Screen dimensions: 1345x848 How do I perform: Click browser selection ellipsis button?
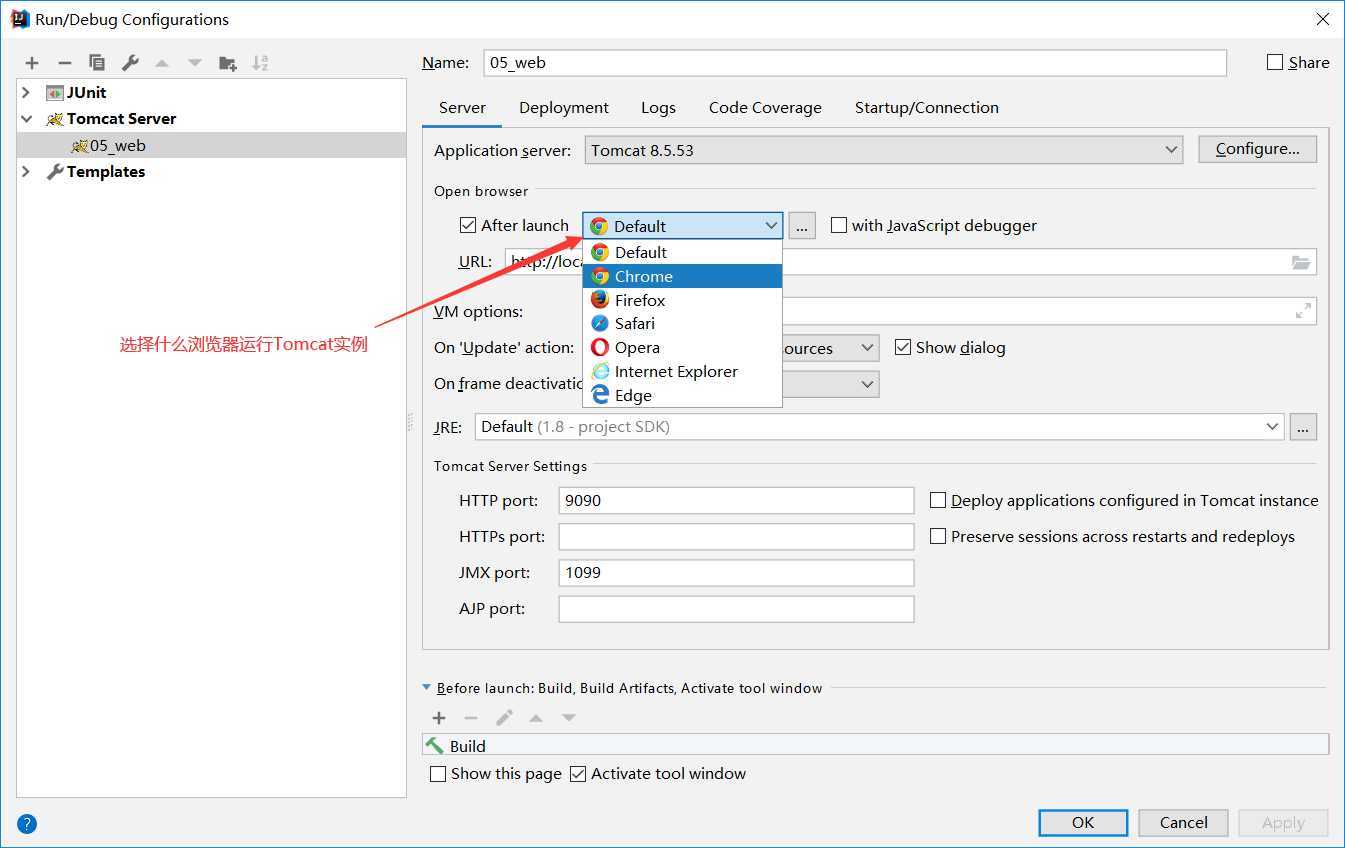click(x=802, y=226)
